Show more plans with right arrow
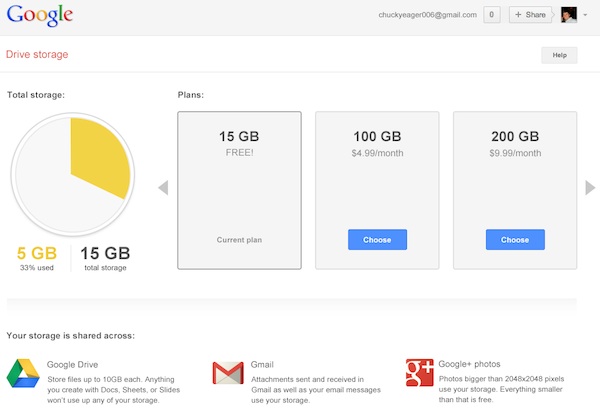The width and height of the screenshot is (600, 408). pos(590,188)
